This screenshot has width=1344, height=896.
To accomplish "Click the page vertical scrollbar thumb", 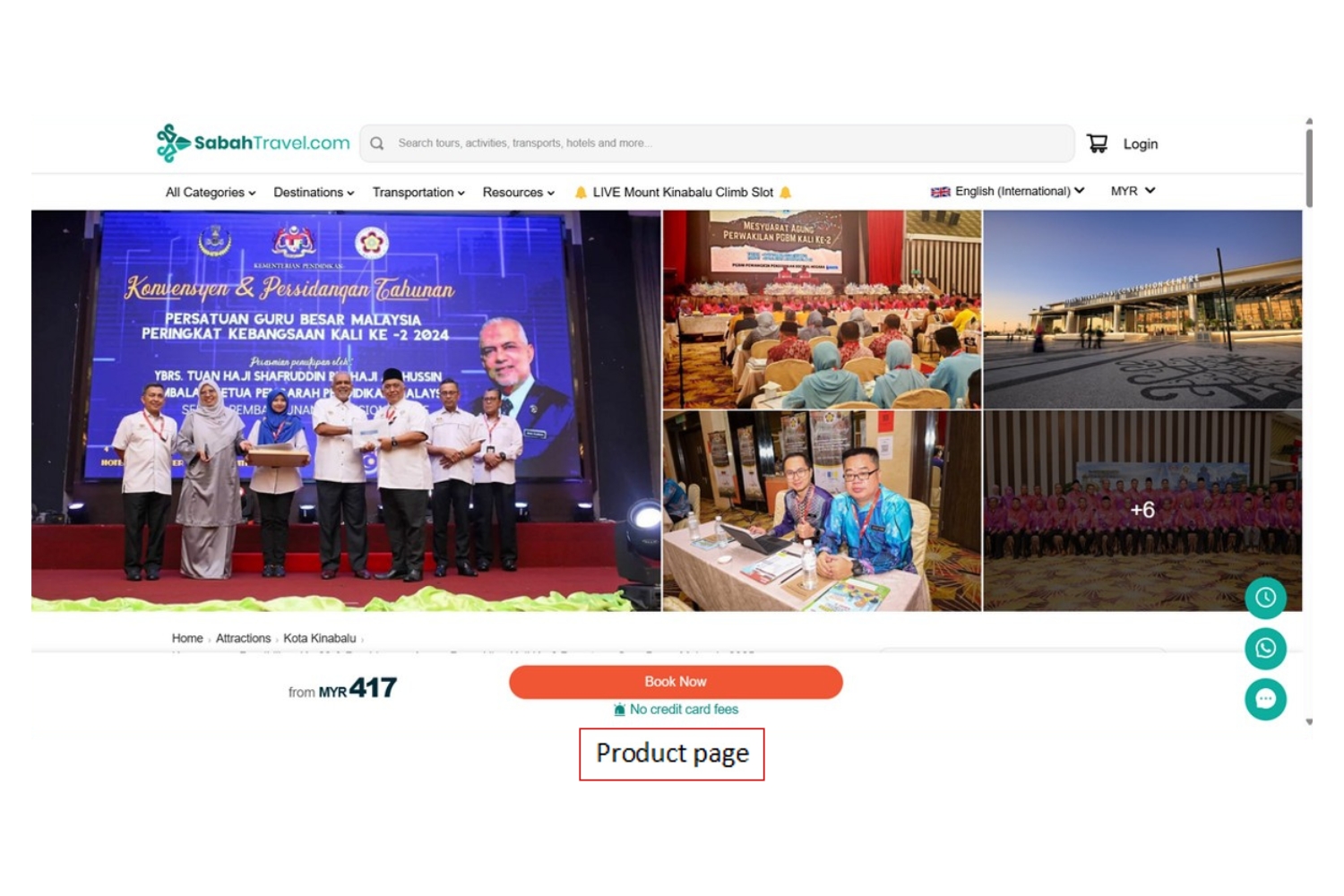I will click(x=1309, y=168).
